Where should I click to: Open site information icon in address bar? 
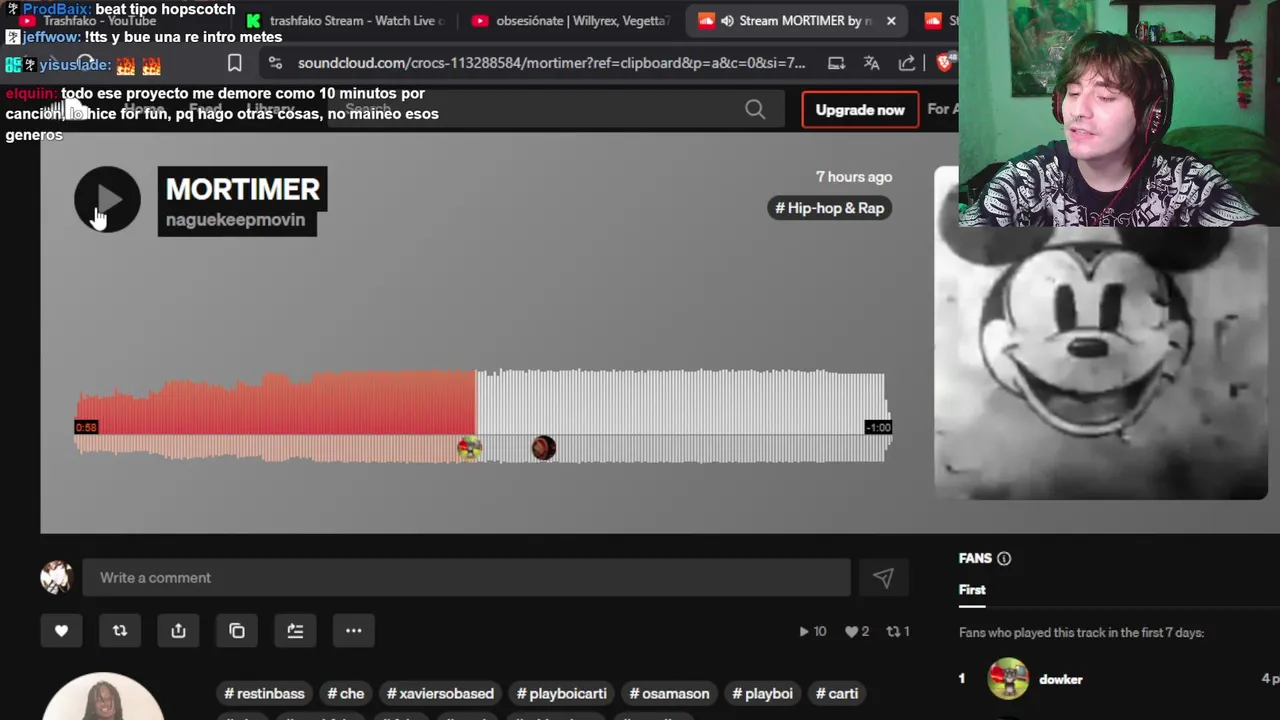[275, 63]
